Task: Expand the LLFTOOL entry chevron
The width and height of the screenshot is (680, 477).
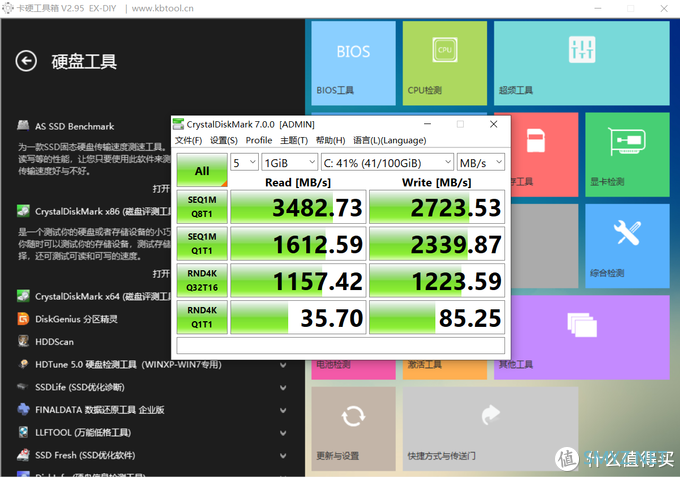Action: pos(283,433)
